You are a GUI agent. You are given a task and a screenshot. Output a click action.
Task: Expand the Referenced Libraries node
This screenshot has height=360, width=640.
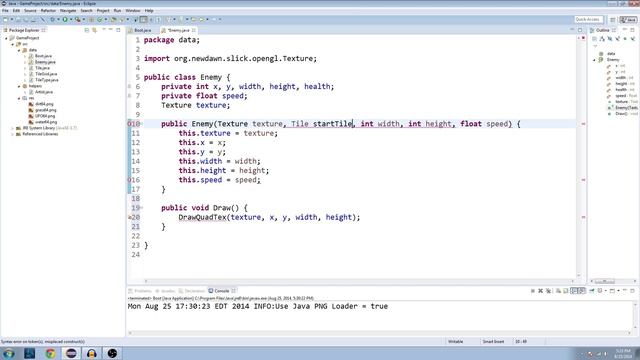pos(13,134)
